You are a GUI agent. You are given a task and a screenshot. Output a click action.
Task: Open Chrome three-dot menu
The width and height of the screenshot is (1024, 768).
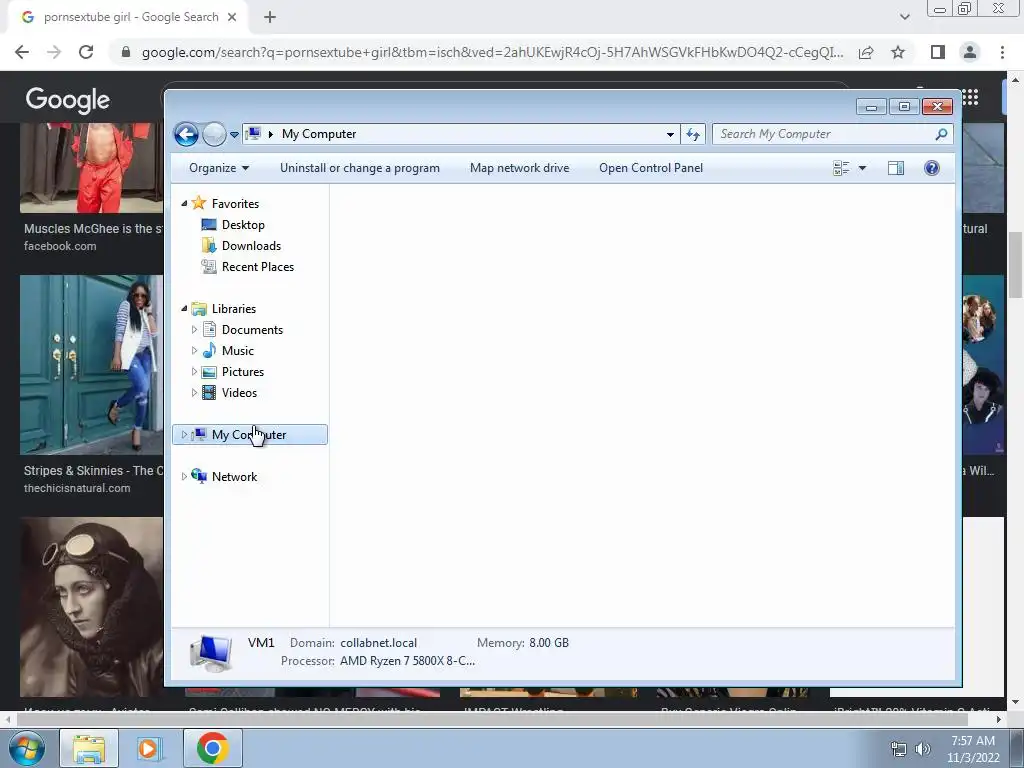tap(1002, 52)
